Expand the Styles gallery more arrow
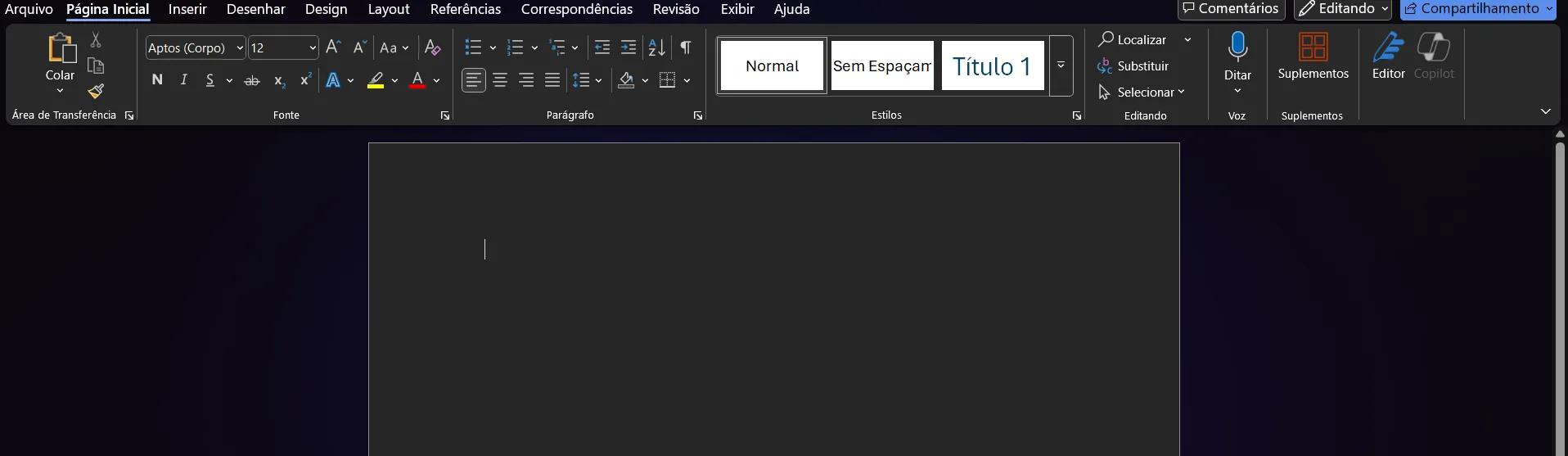This screenshot has height=456, width=1568. point(1061,65)
